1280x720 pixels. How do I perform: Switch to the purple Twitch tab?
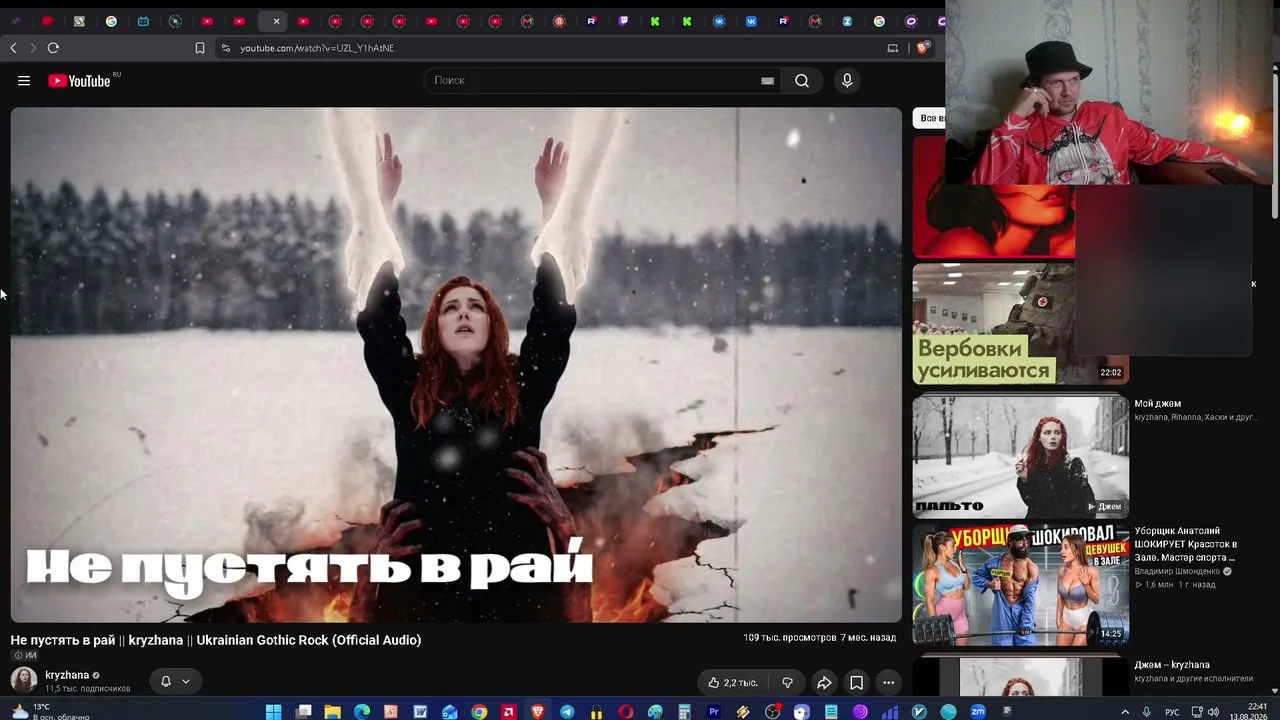[623, 21]
